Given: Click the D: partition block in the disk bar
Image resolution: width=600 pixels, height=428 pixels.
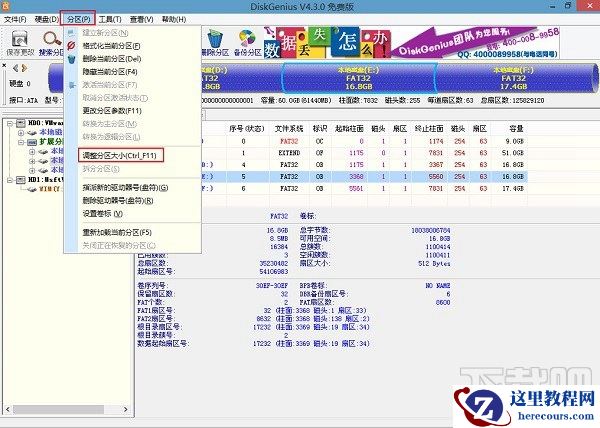Looking at the screenshot, I should tap(241, 78).
